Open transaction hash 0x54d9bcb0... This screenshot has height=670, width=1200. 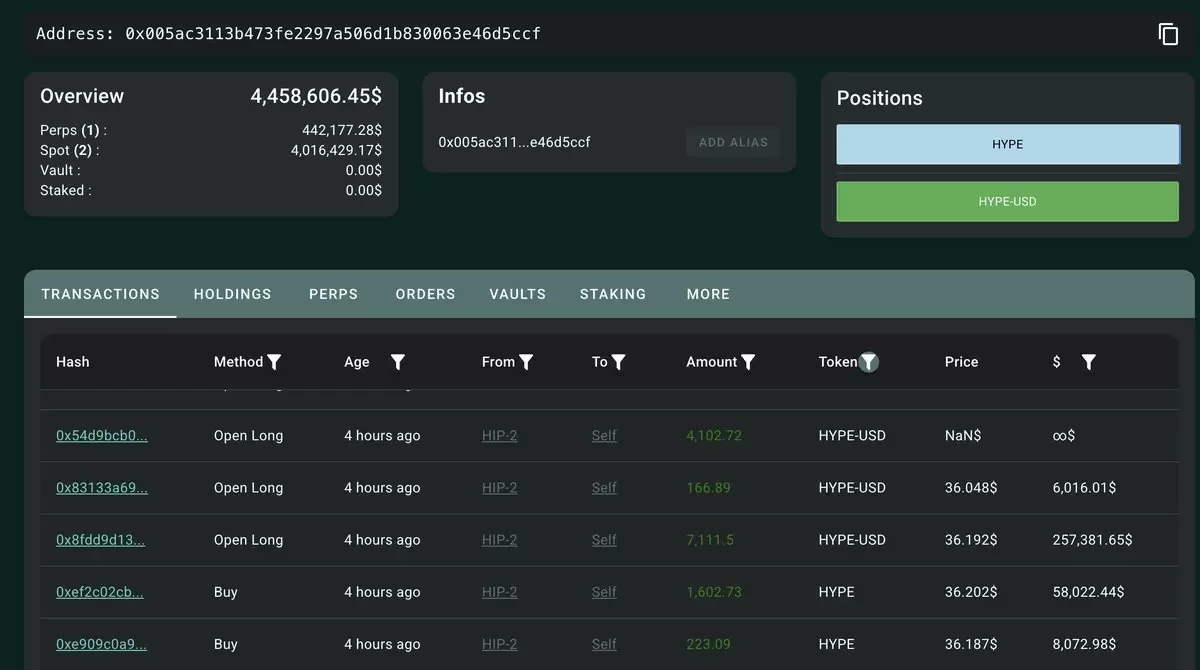click(x=101, y=436)
